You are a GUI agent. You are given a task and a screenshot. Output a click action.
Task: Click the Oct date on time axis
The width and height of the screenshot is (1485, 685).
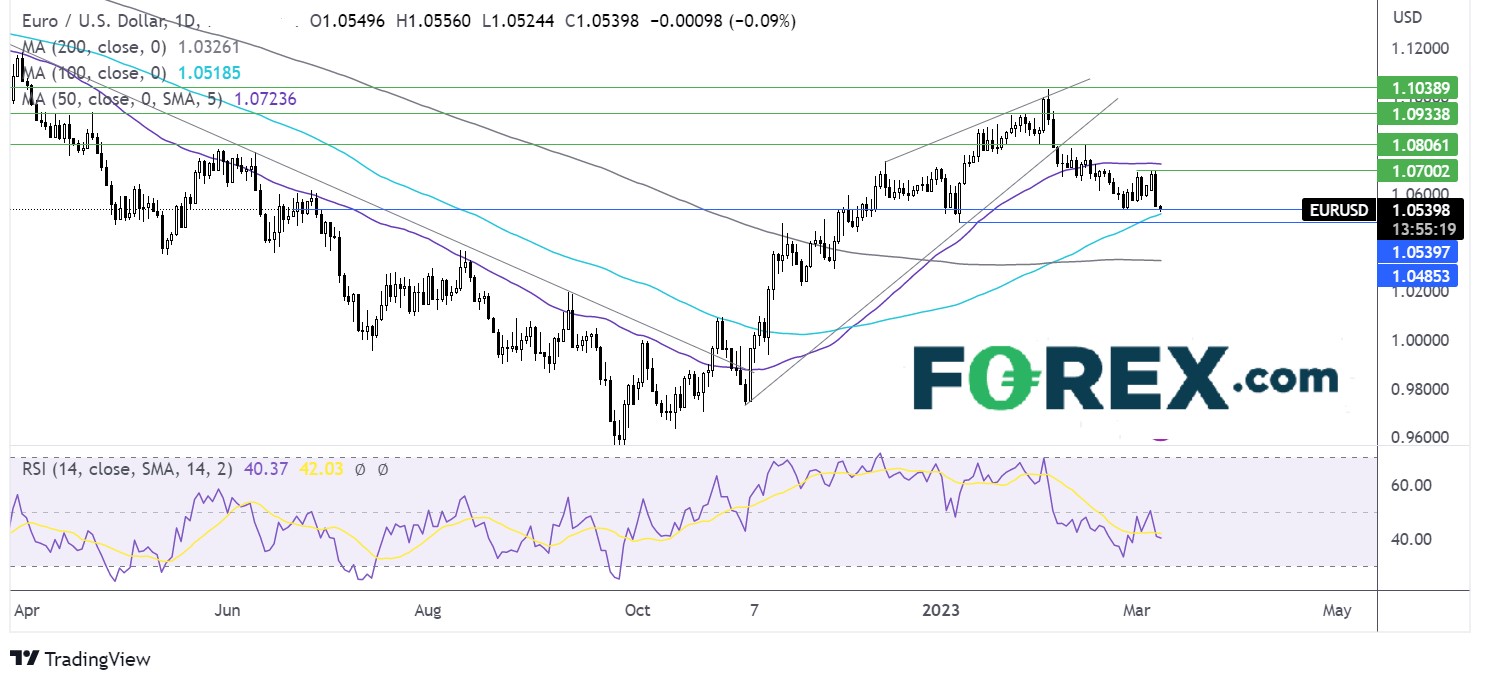point(637,610)
